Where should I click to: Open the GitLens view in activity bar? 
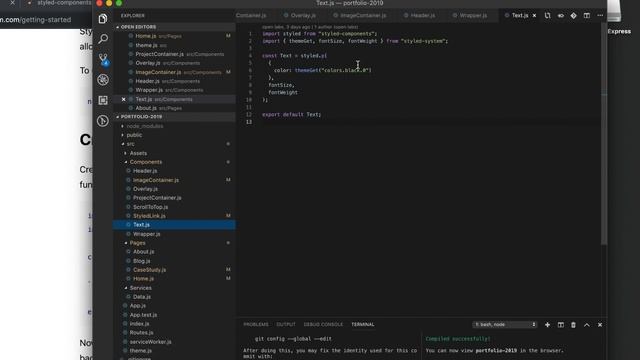[x=103, y=121]
